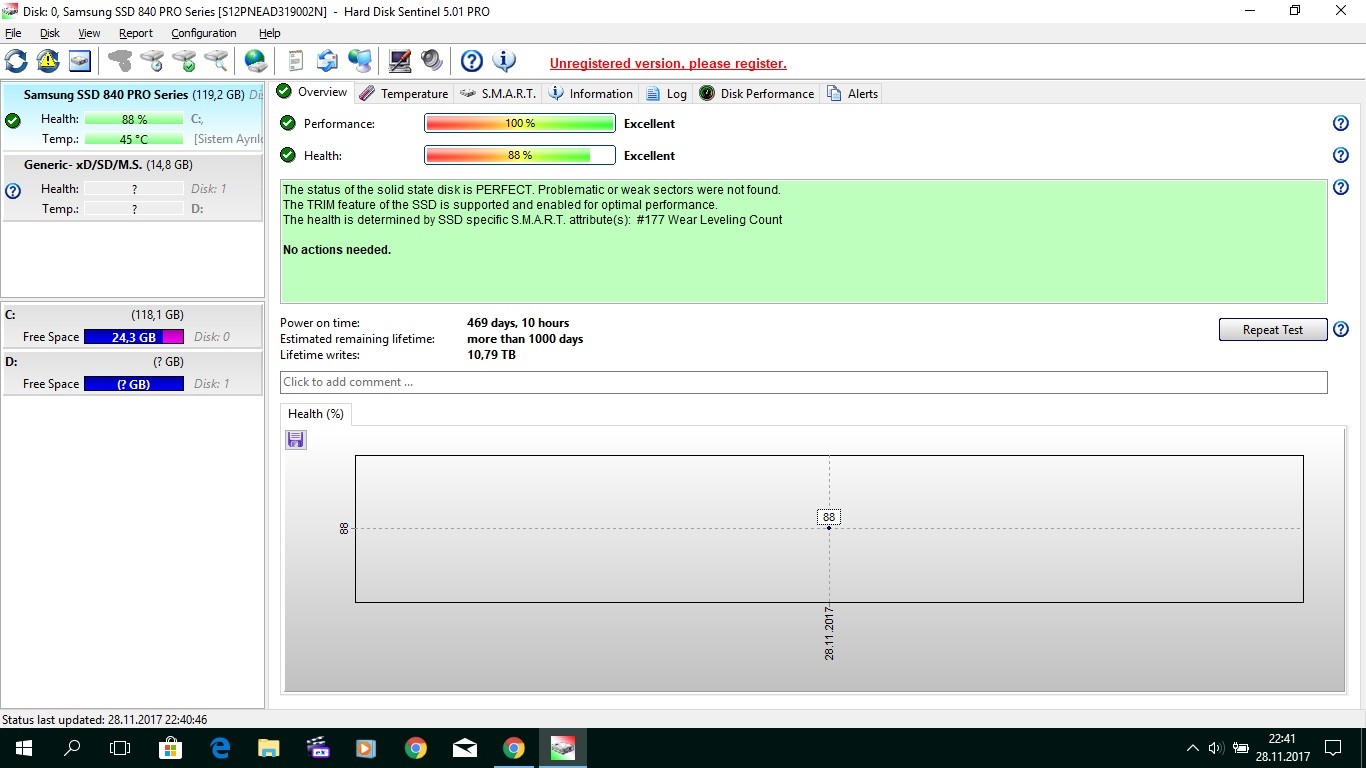The width and height of the screenshot is (1366, 768).
Task: Select the Samsung SSD 840 PRO Series disk
Action: click(x=132, y=117)
